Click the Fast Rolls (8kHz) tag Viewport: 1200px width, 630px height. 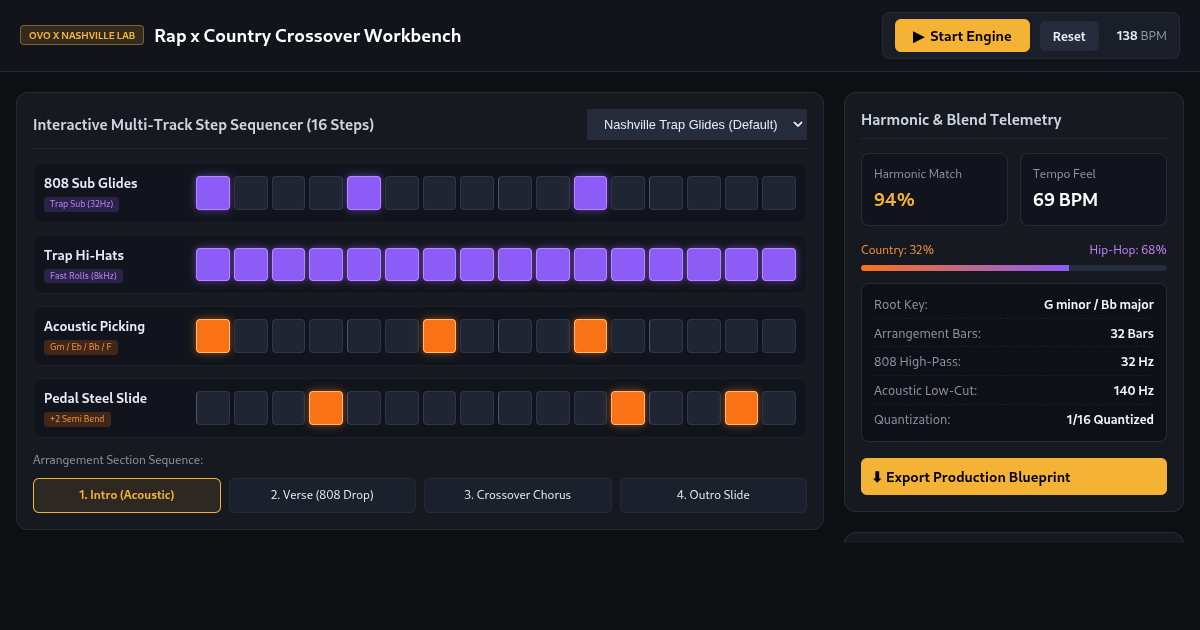coord(83,276)
